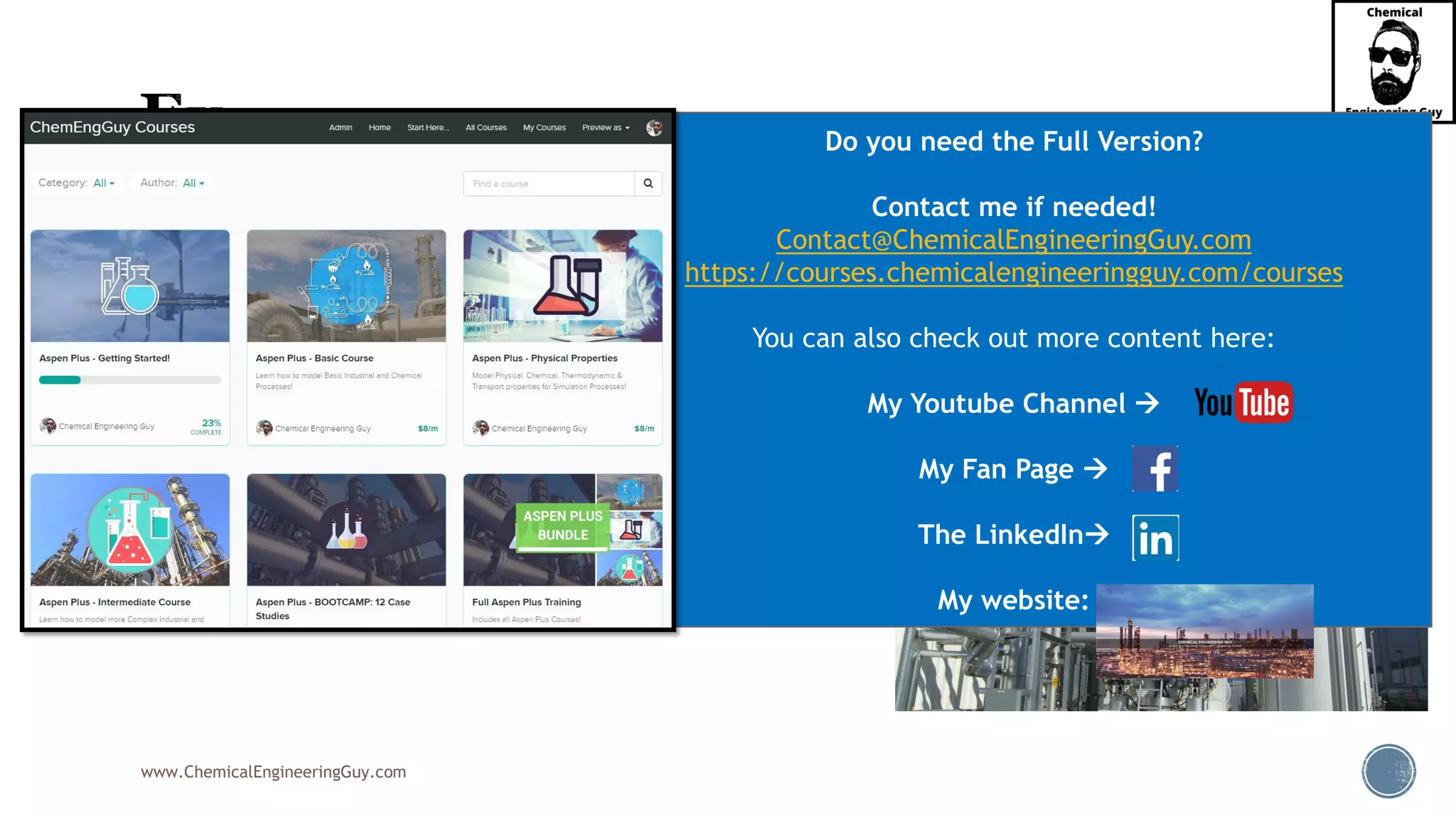Click the YouTube logo icon

pos(1243,403)
